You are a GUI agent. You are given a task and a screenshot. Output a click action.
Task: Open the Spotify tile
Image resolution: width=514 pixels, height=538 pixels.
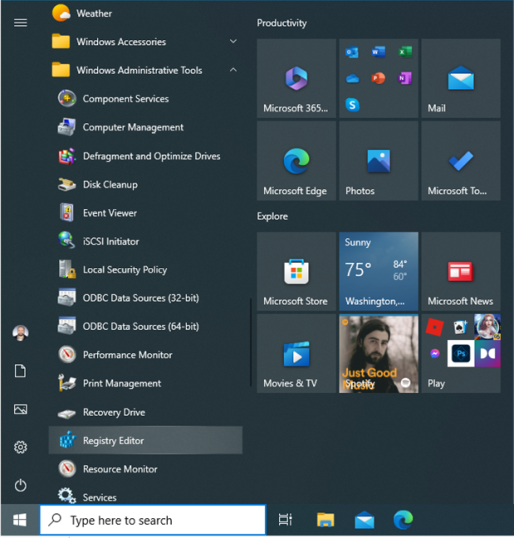379,354
